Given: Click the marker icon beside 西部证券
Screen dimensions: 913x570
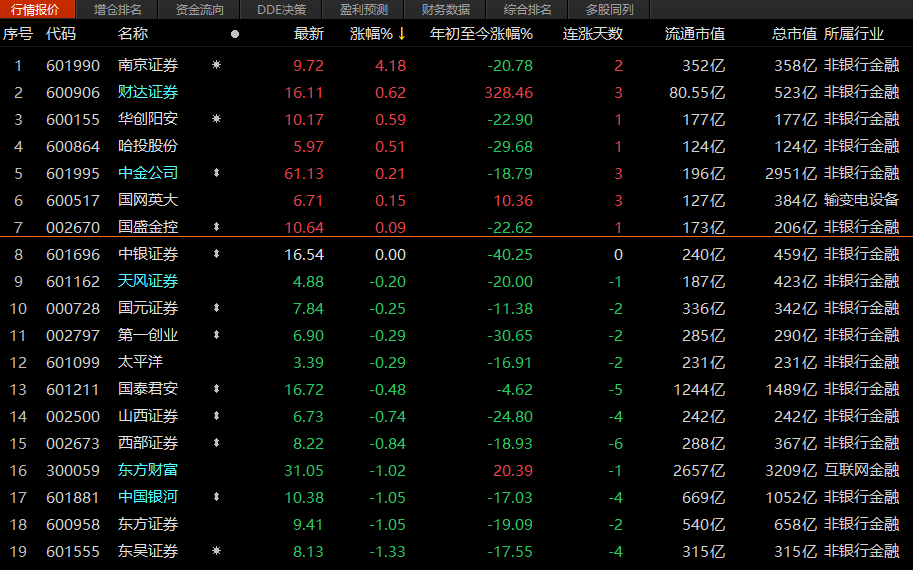Looking at the screenshot, I should [x=217, y=443].
